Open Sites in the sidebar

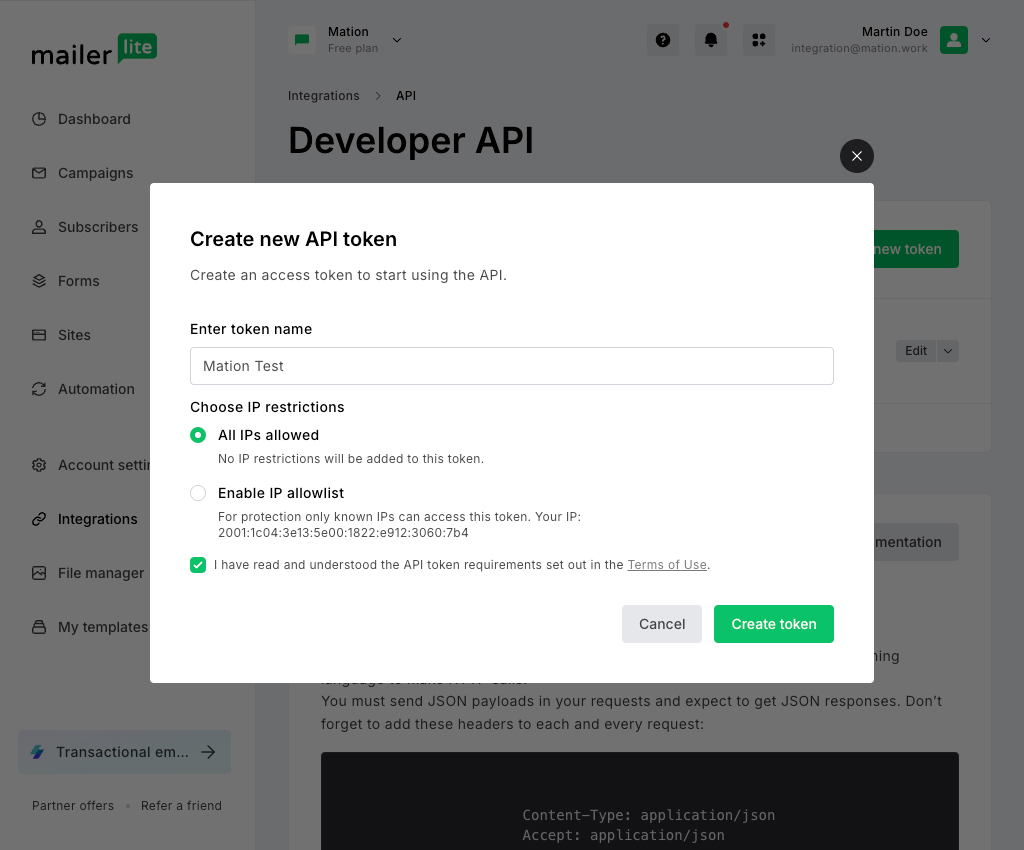74,335
